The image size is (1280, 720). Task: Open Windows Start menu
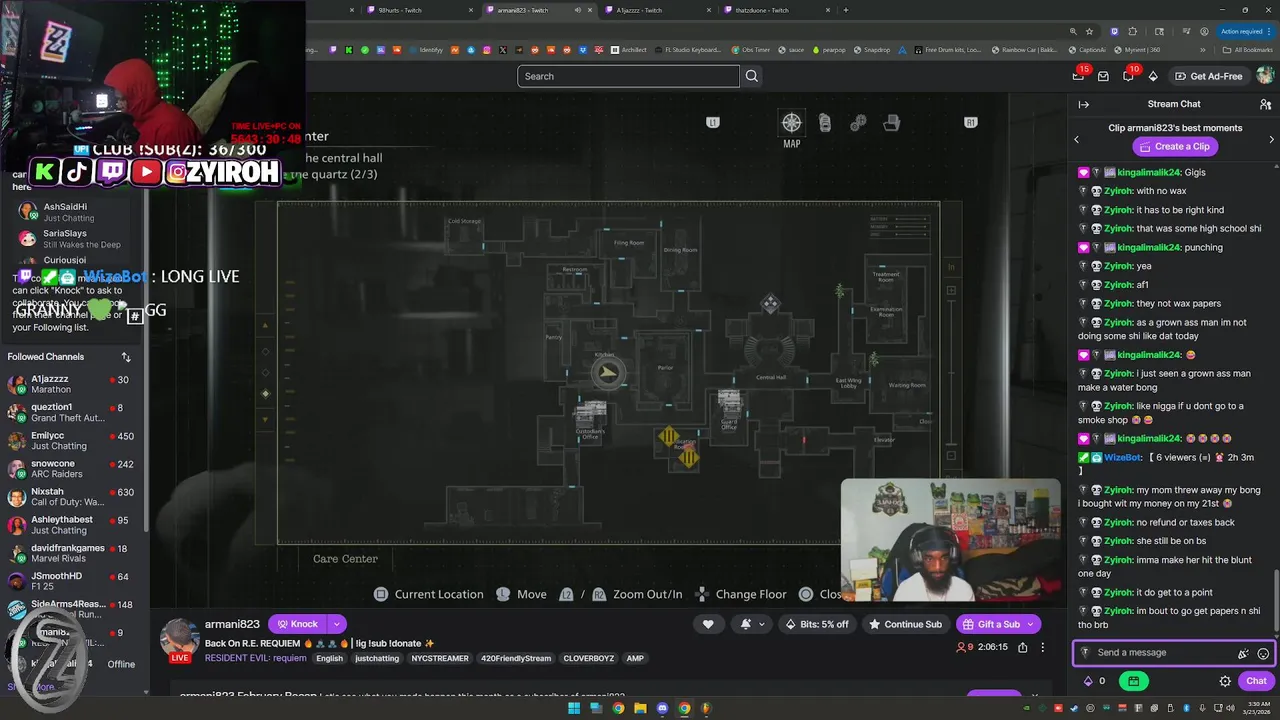click(x=574, y=708)
